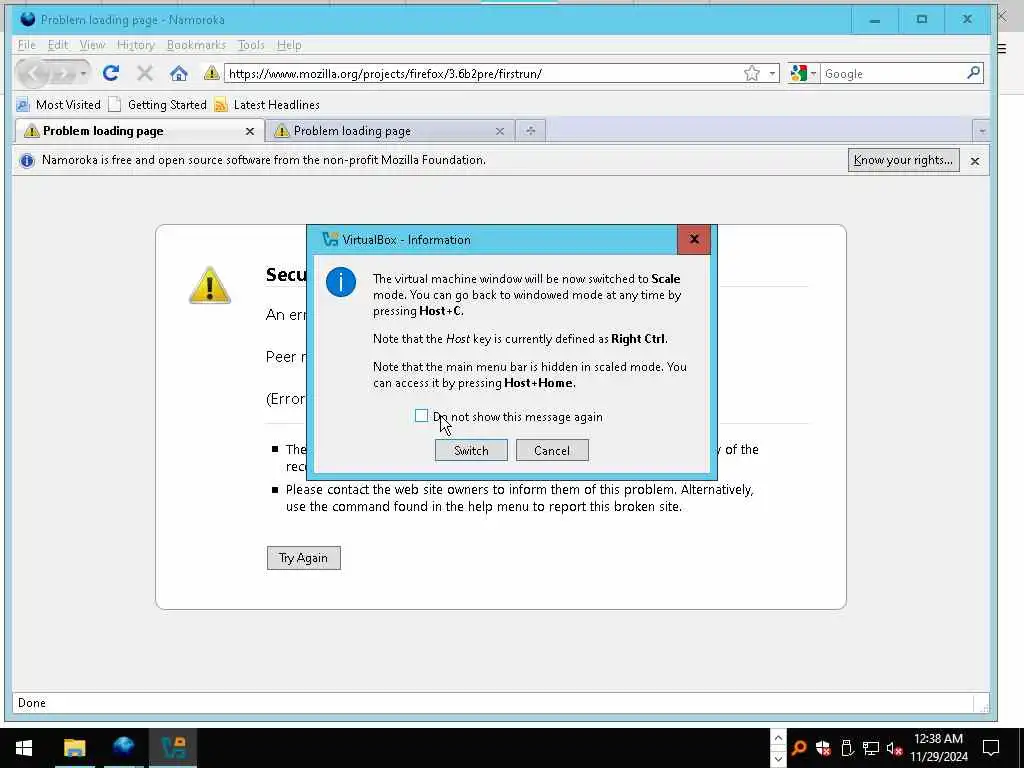Image resolution: width=1024 pixels, height=768 pixels.
Task: Dismiss the Namoroka info notification bar
Action: point(974,161)
